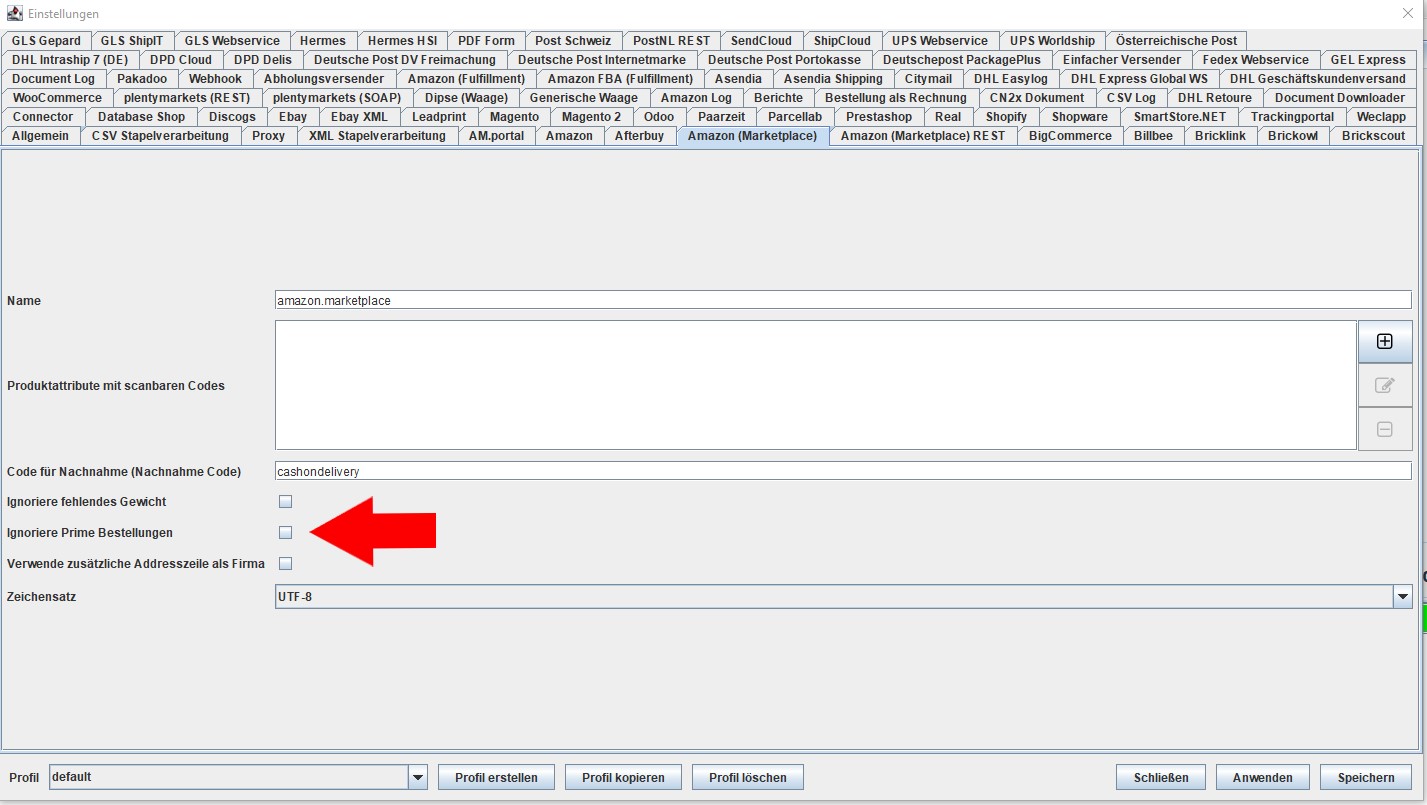The width and height of the screenshot is (1427, 805).
Task: Open the Bestellung als Rechnung tab
Action: point(896,97)
